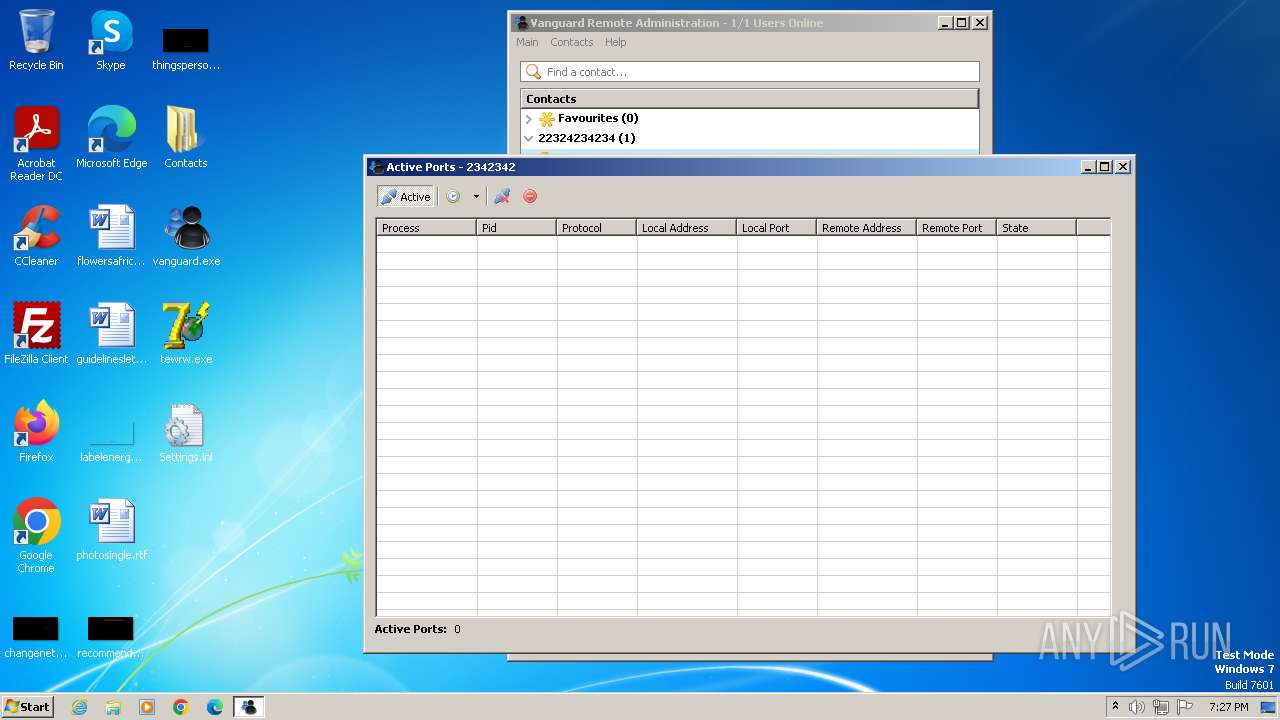Open the Contacts menu in Vanguard window
The width and height of the screenshot is (1280, 720).
(571, 42)
